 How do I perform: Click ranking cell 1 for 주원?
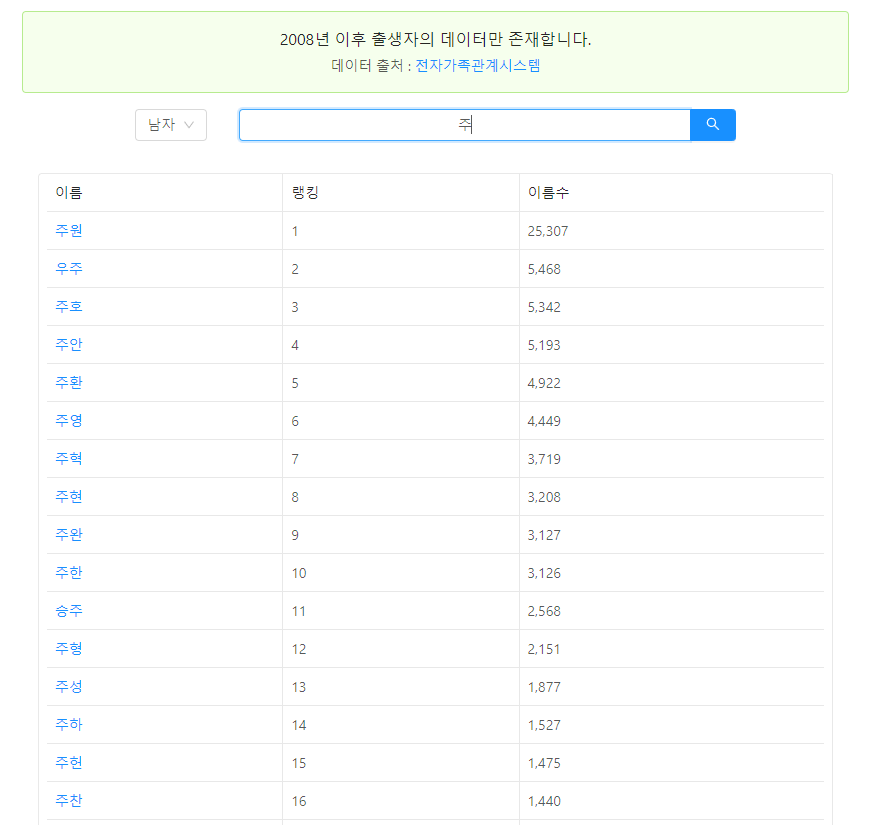[x=401, y=231]
